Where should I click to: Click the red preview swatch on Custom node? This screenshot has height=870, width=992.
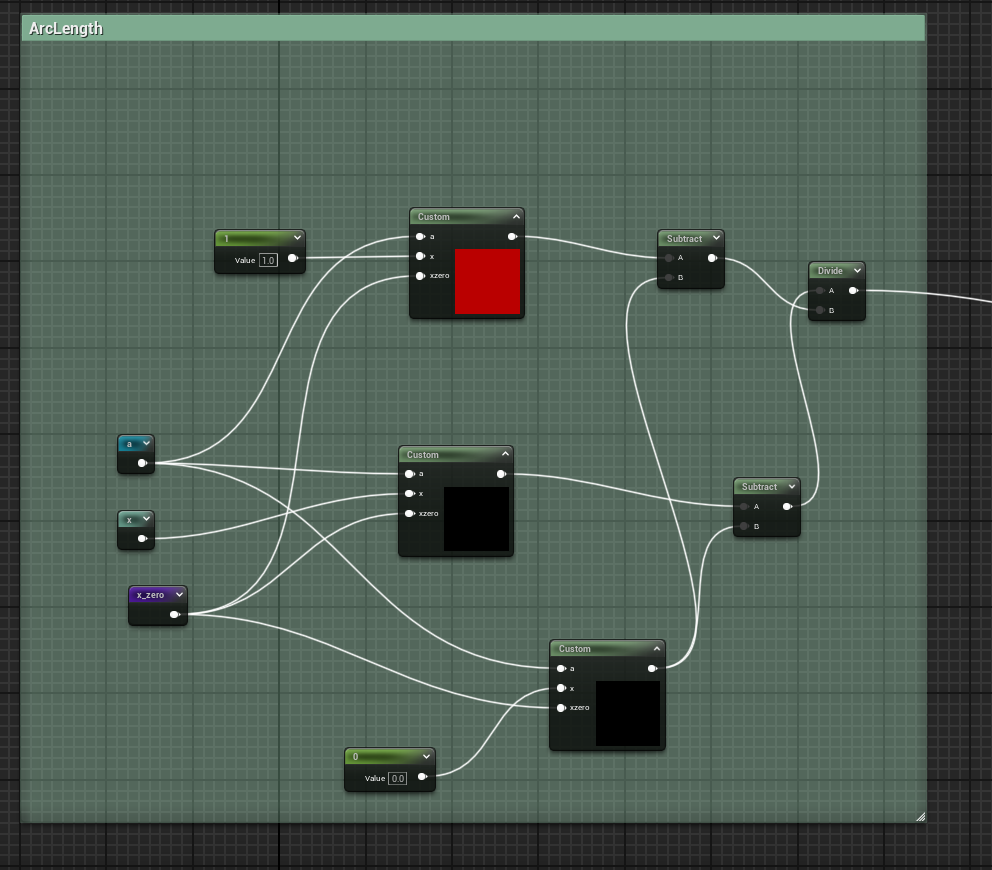pyautogui.click(x=487, y=282)
